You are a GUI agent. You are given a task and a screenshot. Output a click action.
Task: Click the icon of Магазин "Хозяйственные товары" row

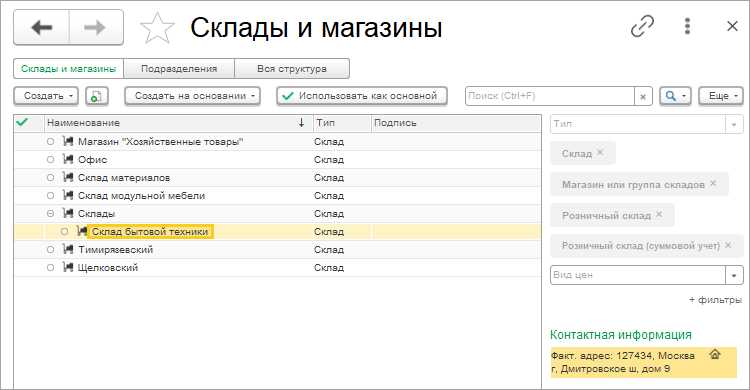point(68,142)
